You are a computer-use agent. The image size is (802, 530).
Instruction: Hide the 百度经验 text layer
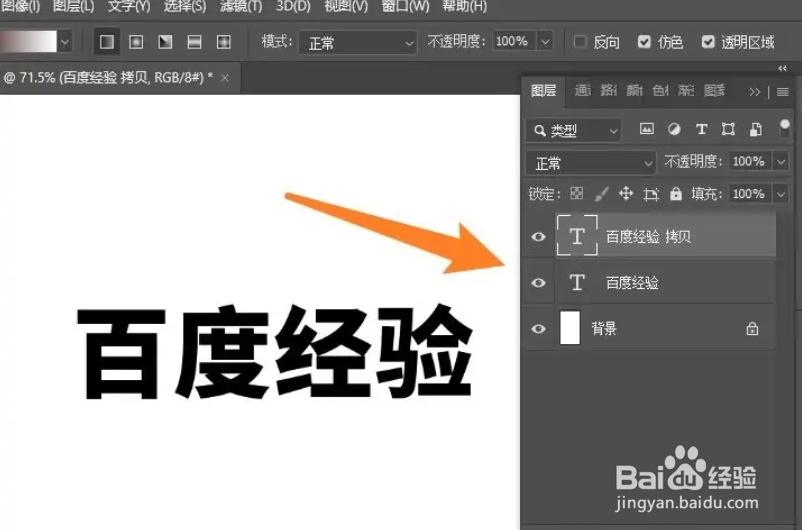[x=538, y=283]
